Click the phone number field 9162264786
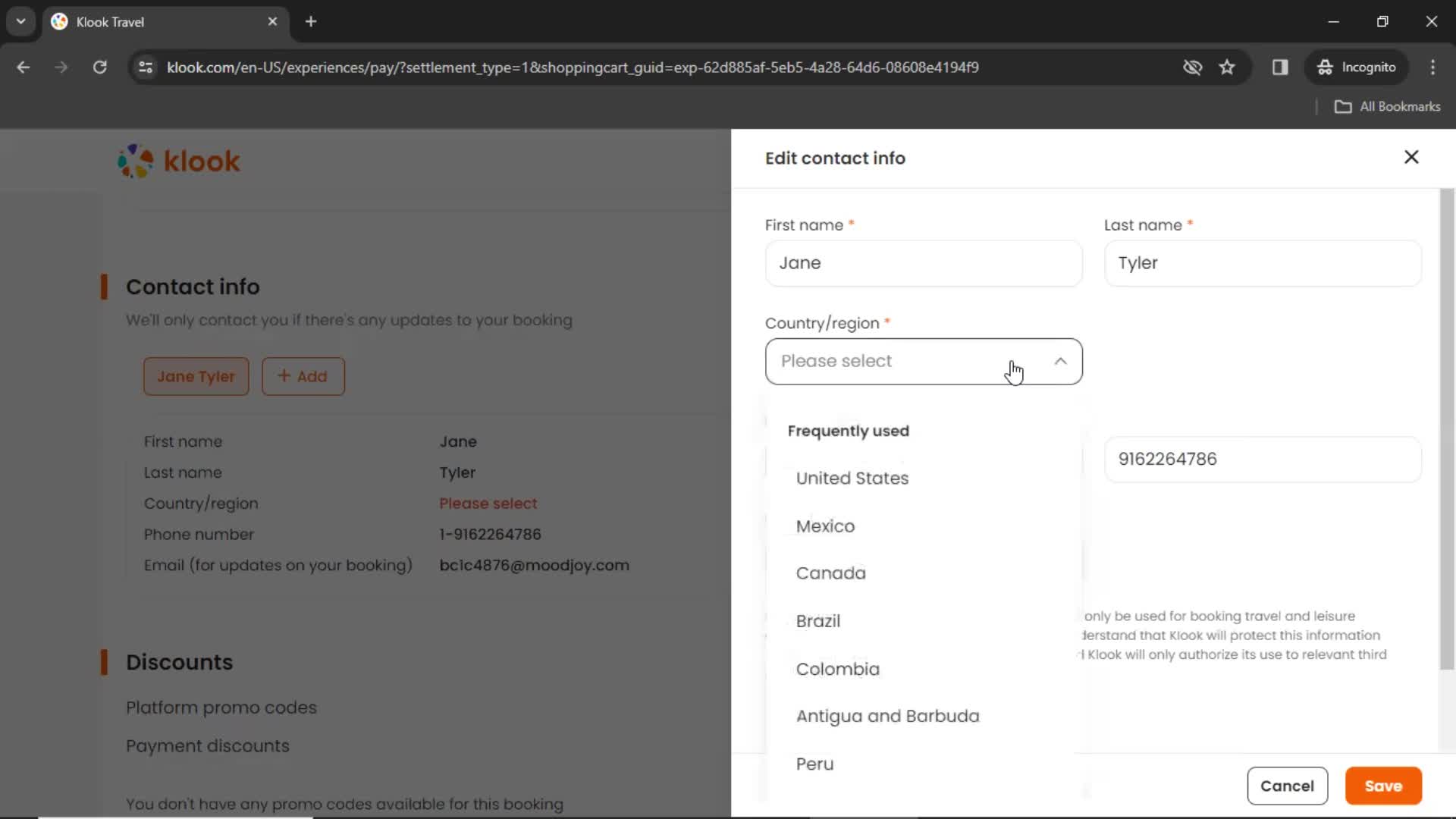 (x=1263, y=460)
